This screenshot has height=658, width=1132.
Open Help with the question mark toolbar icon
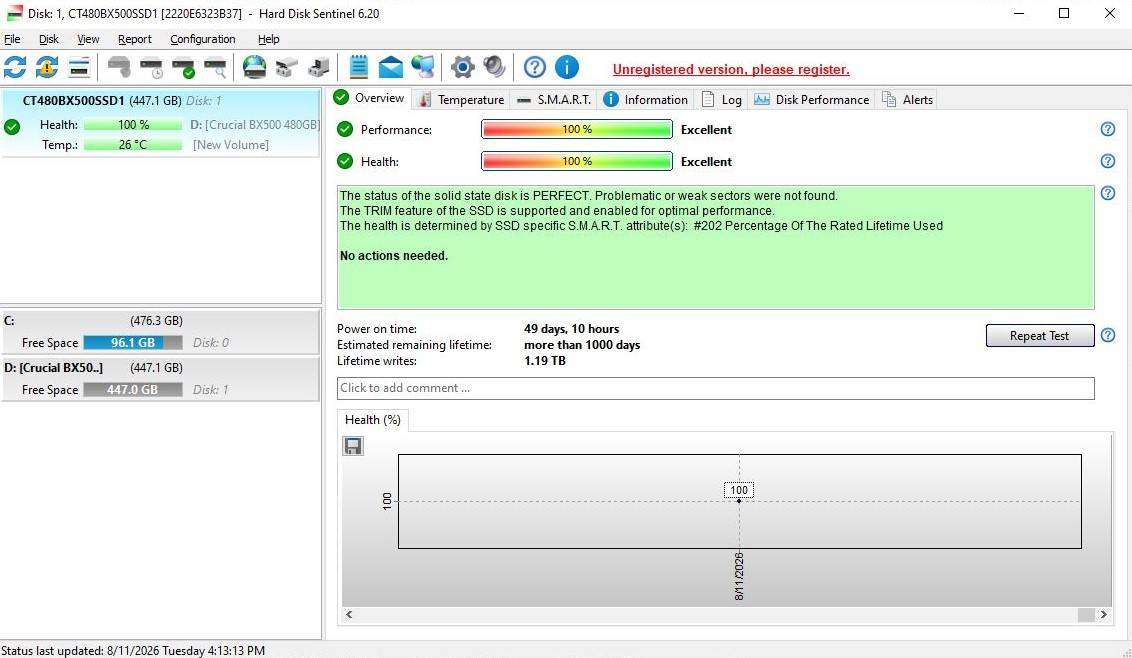point(535,67)
